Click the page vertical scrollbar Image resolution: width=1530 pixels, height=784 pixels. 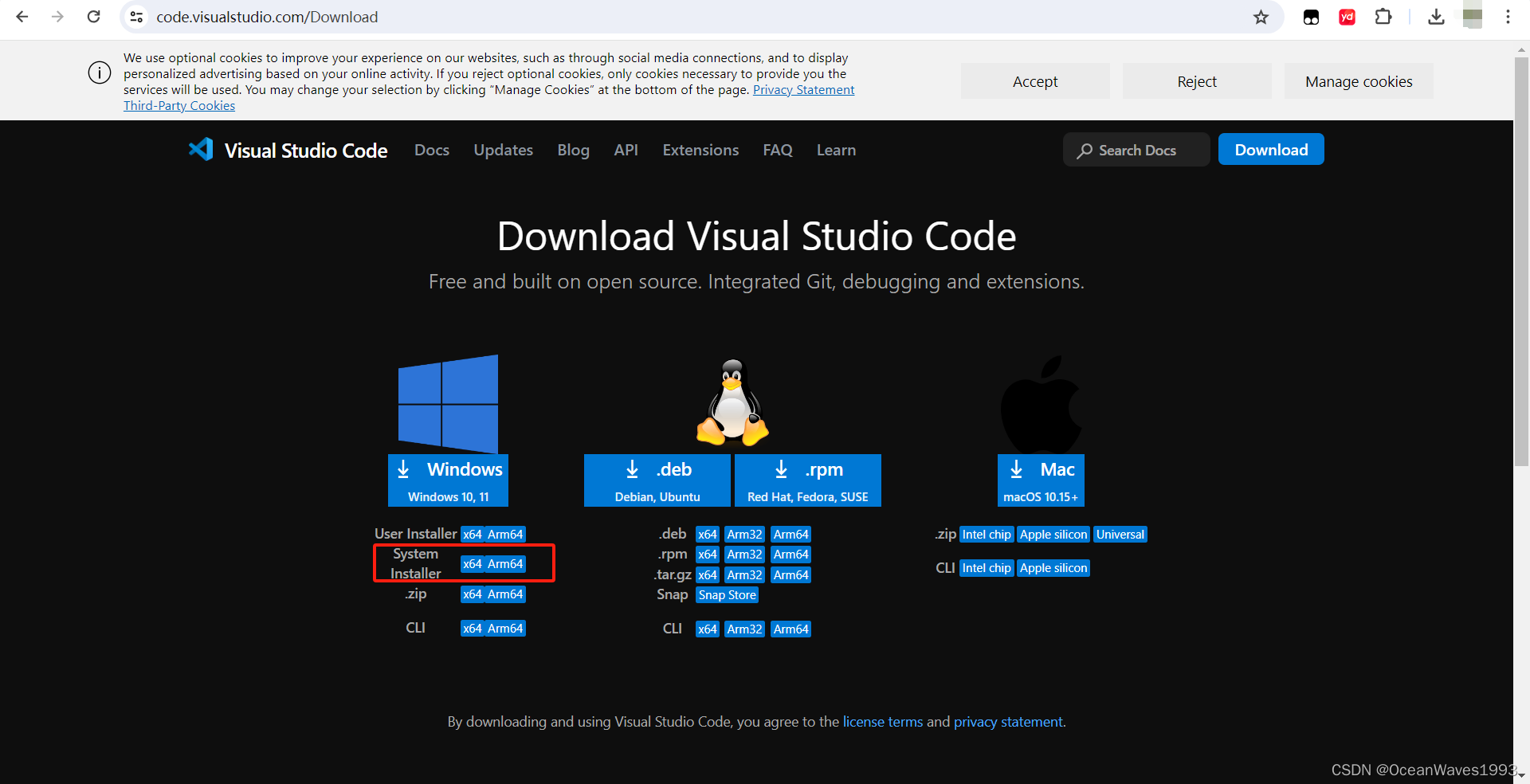coord(1521,261)
